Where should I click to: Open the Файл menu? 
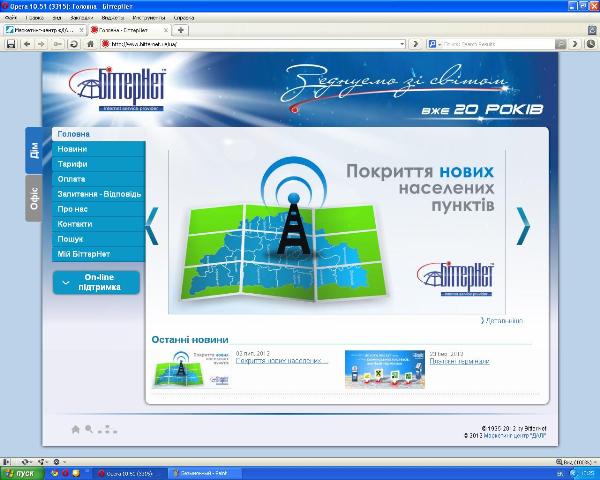pyautogui.click(x=11, y=18)
